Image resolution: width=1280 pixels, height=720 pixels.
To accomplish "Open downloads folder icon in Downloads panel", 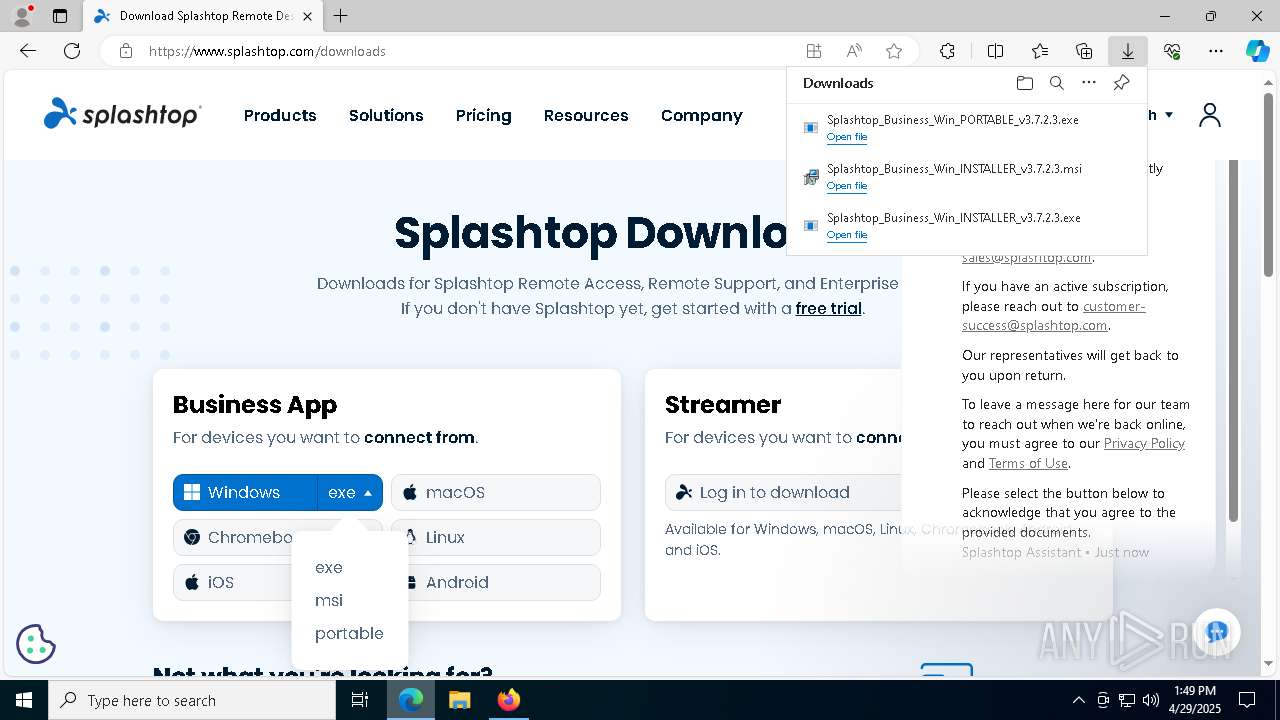I will click(x=1024, y=83).
